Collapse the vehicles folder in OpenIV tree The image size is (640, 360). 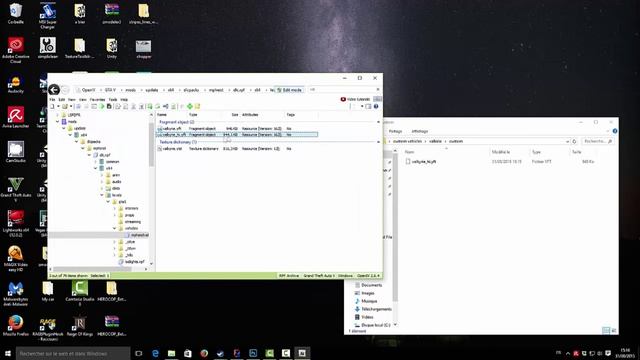click(115, 228)
